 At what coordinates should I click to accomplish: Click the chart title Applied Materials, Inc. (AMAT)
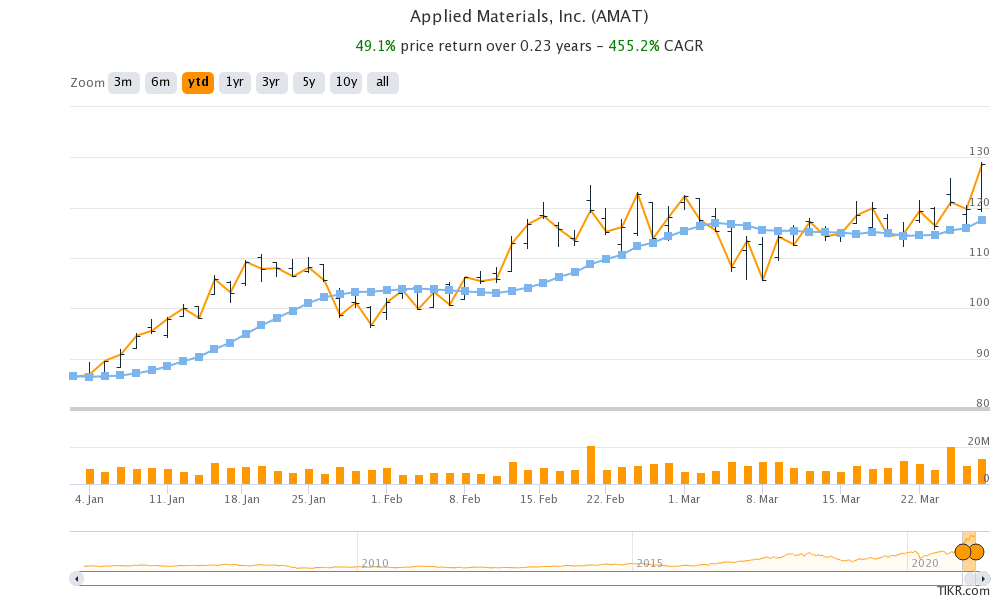529,17
